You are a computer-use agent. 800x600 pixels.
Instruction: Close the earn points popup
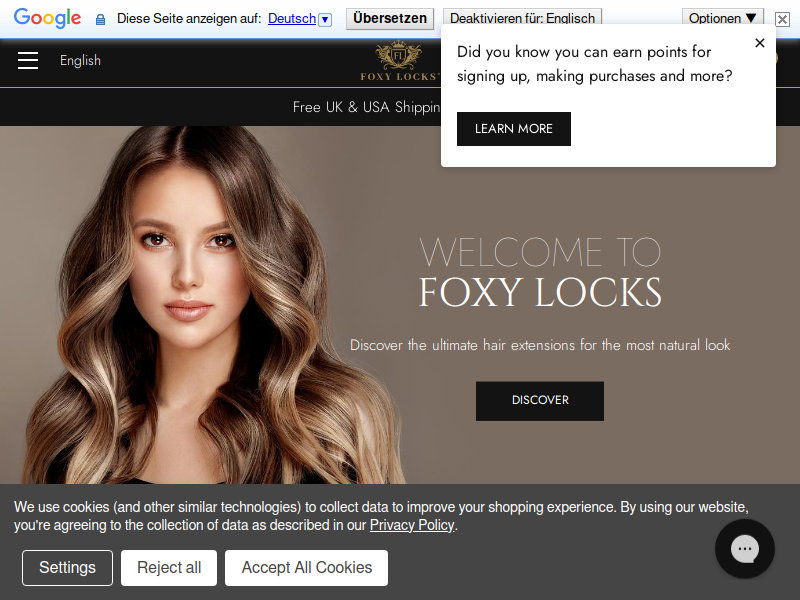pos(760,43)
